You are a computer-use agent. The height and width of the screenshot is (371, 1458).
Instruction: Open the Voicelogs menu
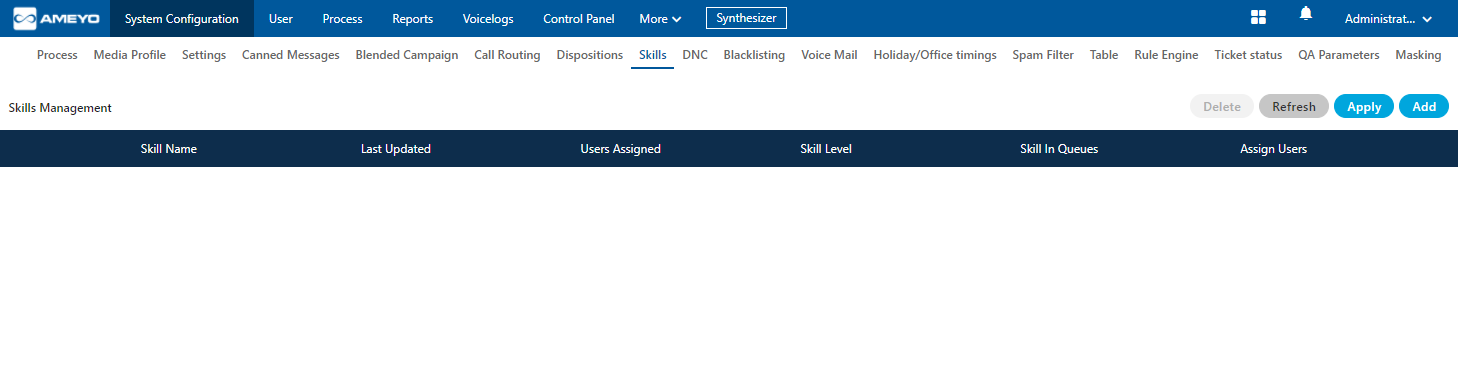coord(488,19)
